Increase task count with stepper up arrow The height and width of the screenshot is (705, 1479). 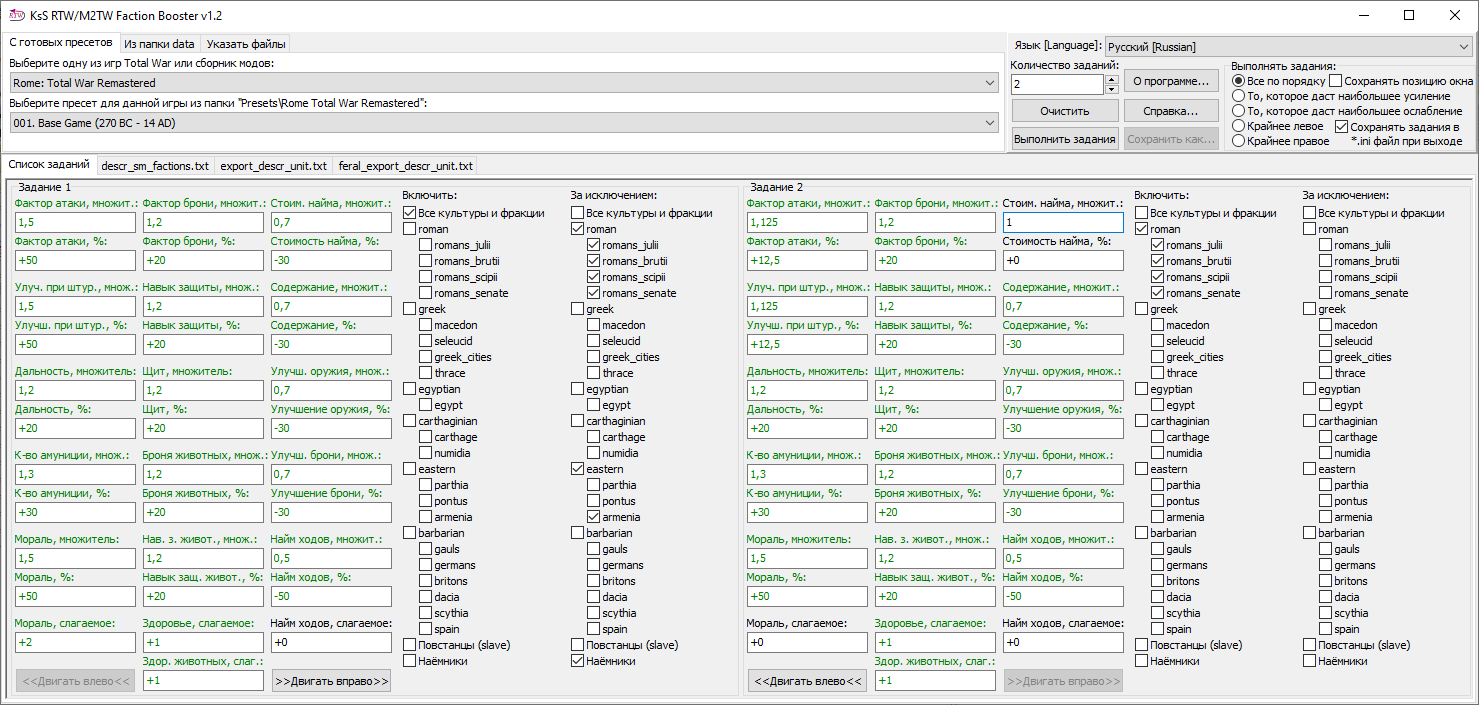[1111, 79]
